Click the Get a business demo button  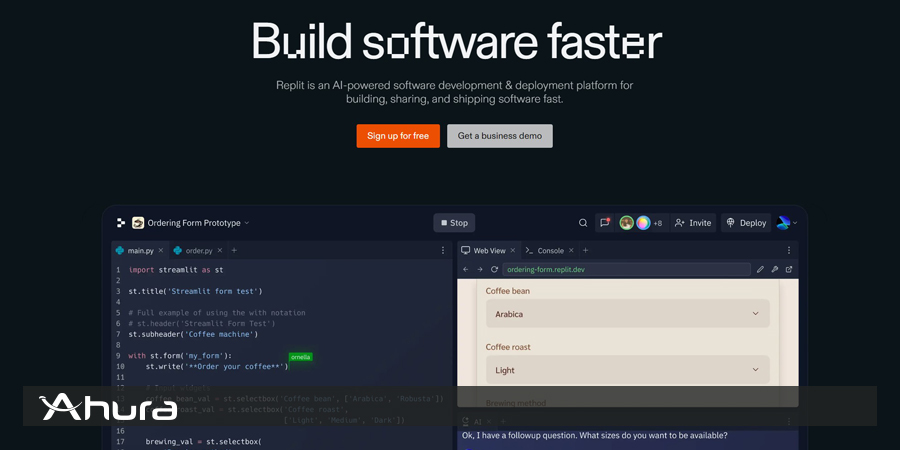click(x=499, y=136)
